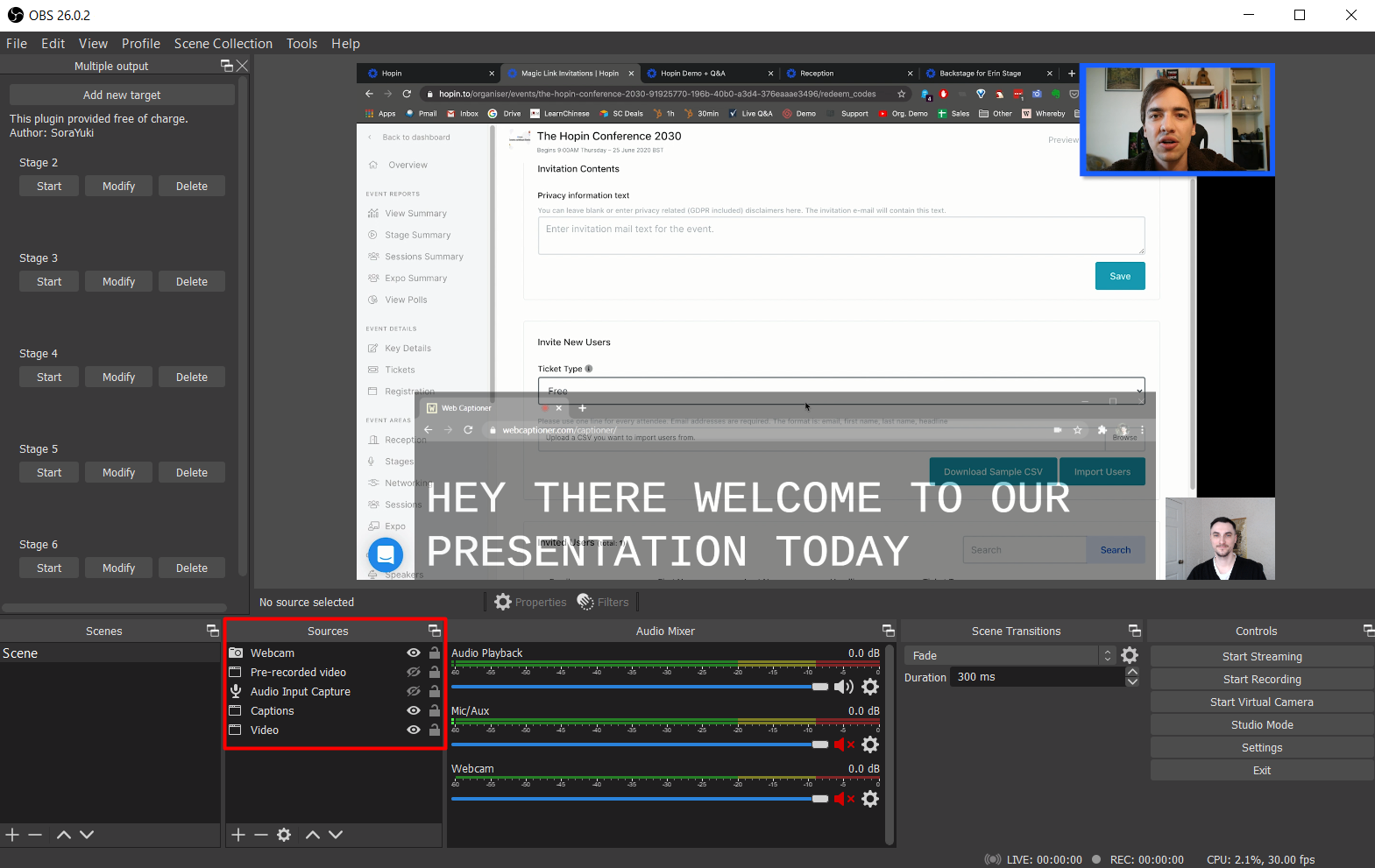The width and height of the screenshot is (1375, 868).
Task: Add a new scene with plus icon
Action: [12, 835]
